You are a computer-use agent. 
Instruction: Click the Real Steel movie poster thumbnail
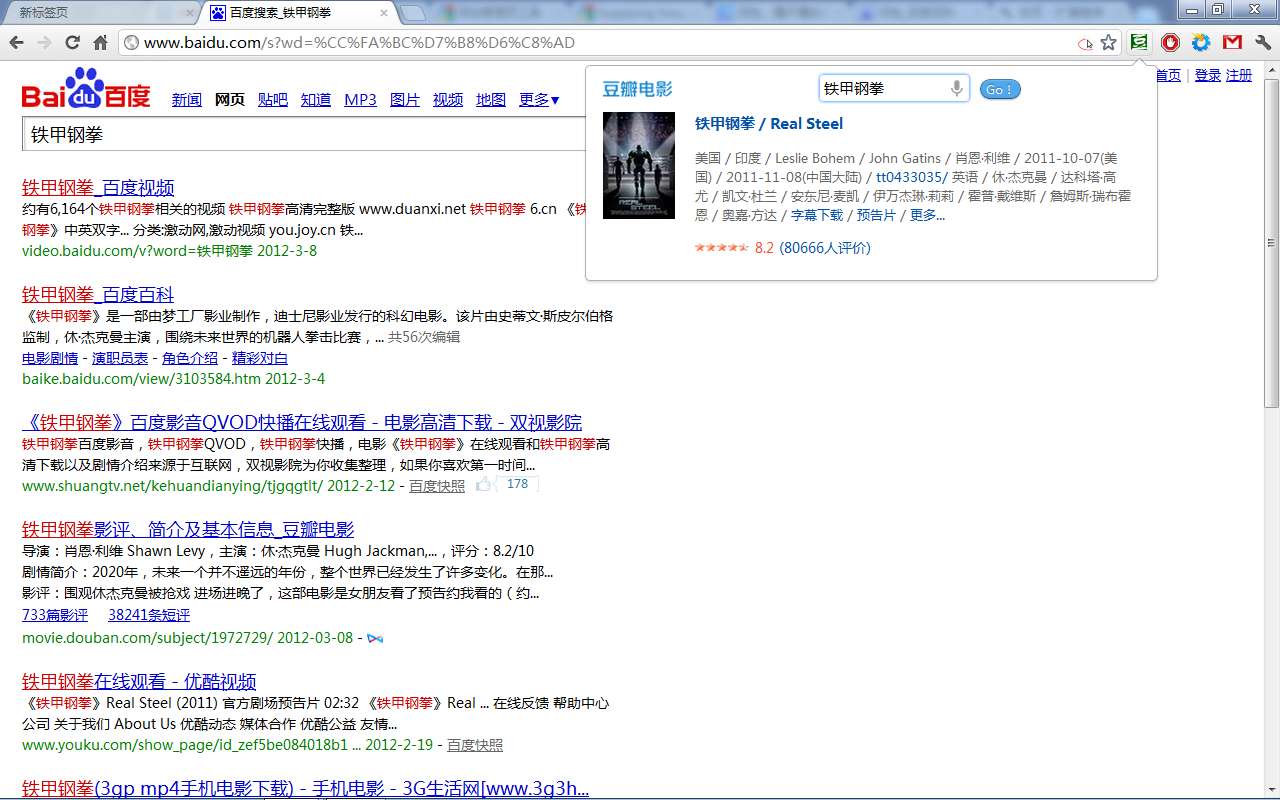tap(639, 165)
